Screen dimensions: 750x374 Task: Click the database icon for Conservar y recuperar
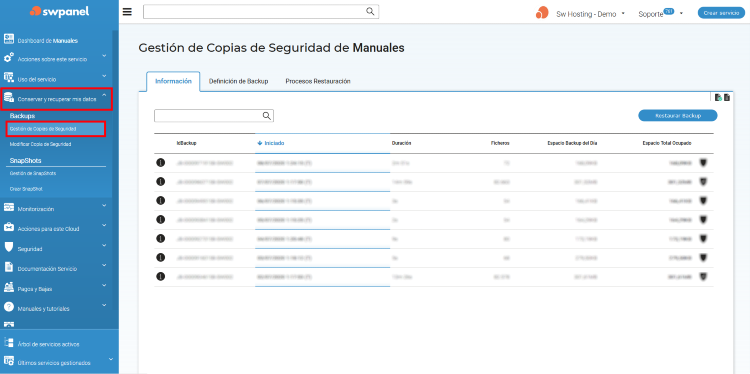click(x=9, y=98)
